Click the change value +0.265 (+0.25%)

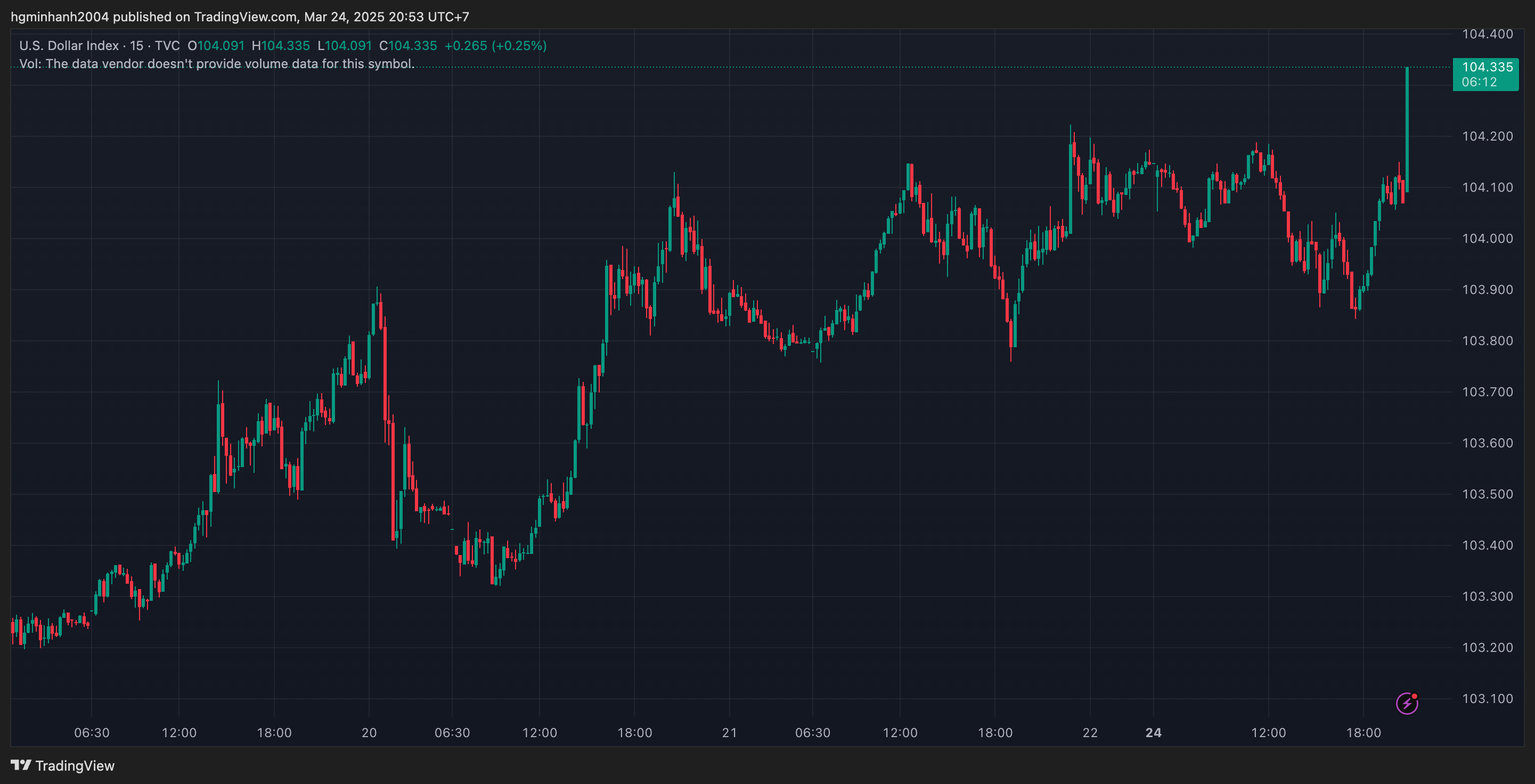[x=495, y=46]
